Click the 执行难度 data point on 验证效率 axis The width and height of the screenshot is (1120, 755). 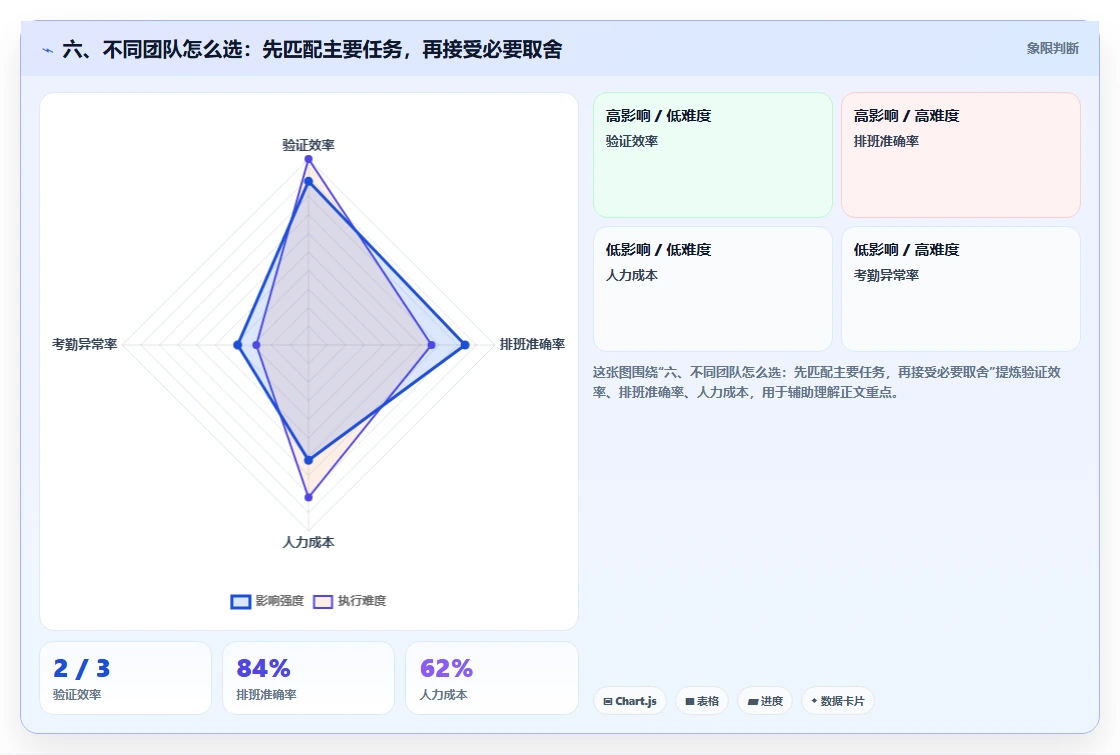(309, 159)
